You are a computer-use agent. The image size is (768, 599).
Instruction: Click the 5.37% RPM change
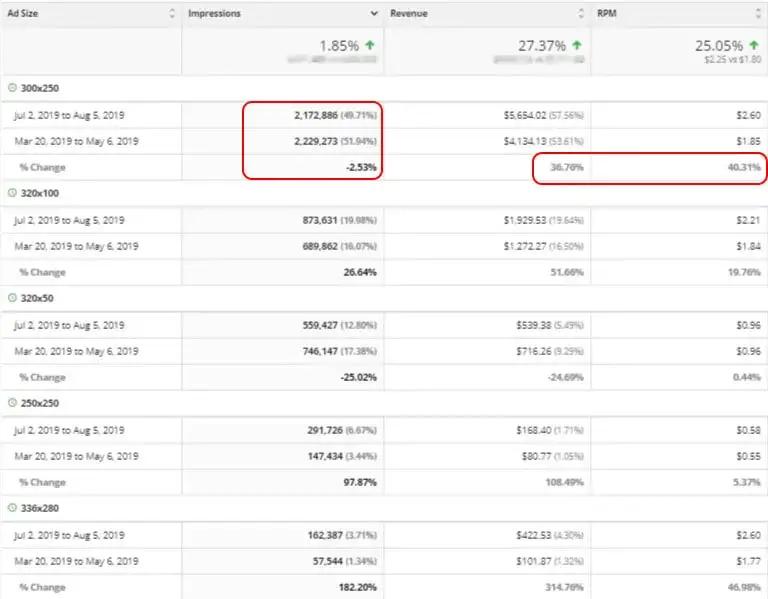747,482
